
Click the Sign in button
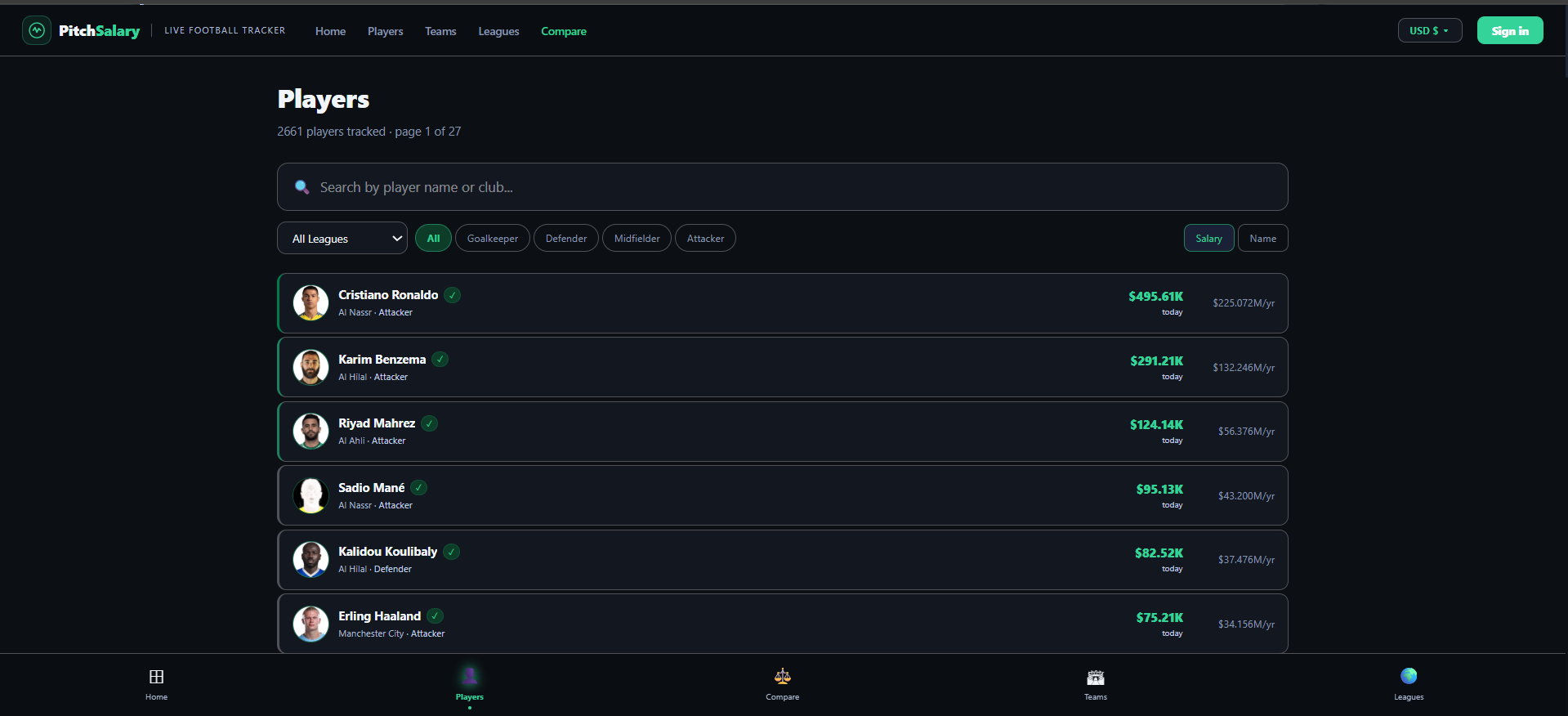click(x=1510, y=30)
